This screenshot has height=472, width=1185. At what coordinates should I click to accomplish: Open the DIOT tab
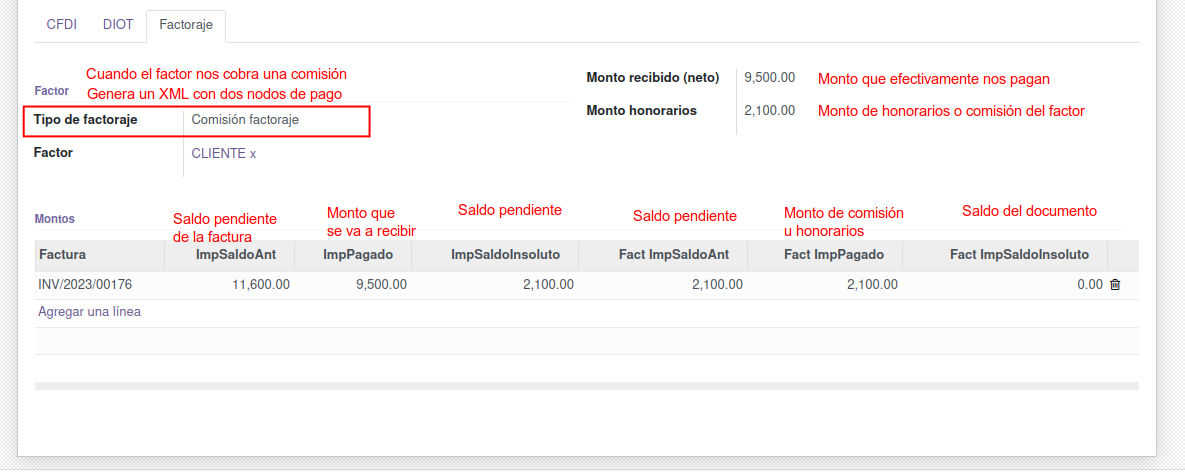118,25
